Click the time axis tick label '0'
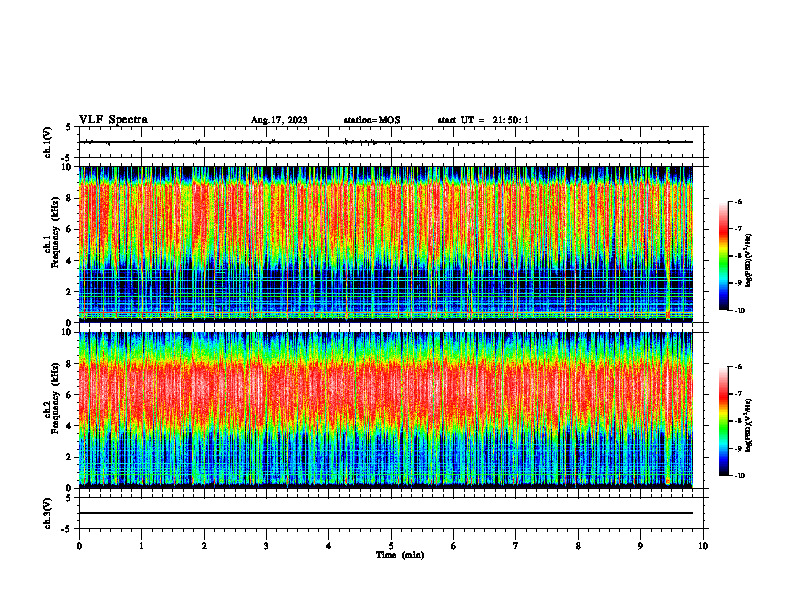The image size is (792, 612). (x=79, y=546)
